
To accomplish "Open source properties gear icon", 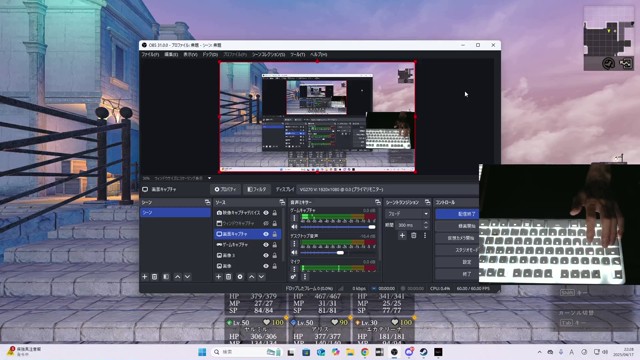I will (x=240, y=277).
